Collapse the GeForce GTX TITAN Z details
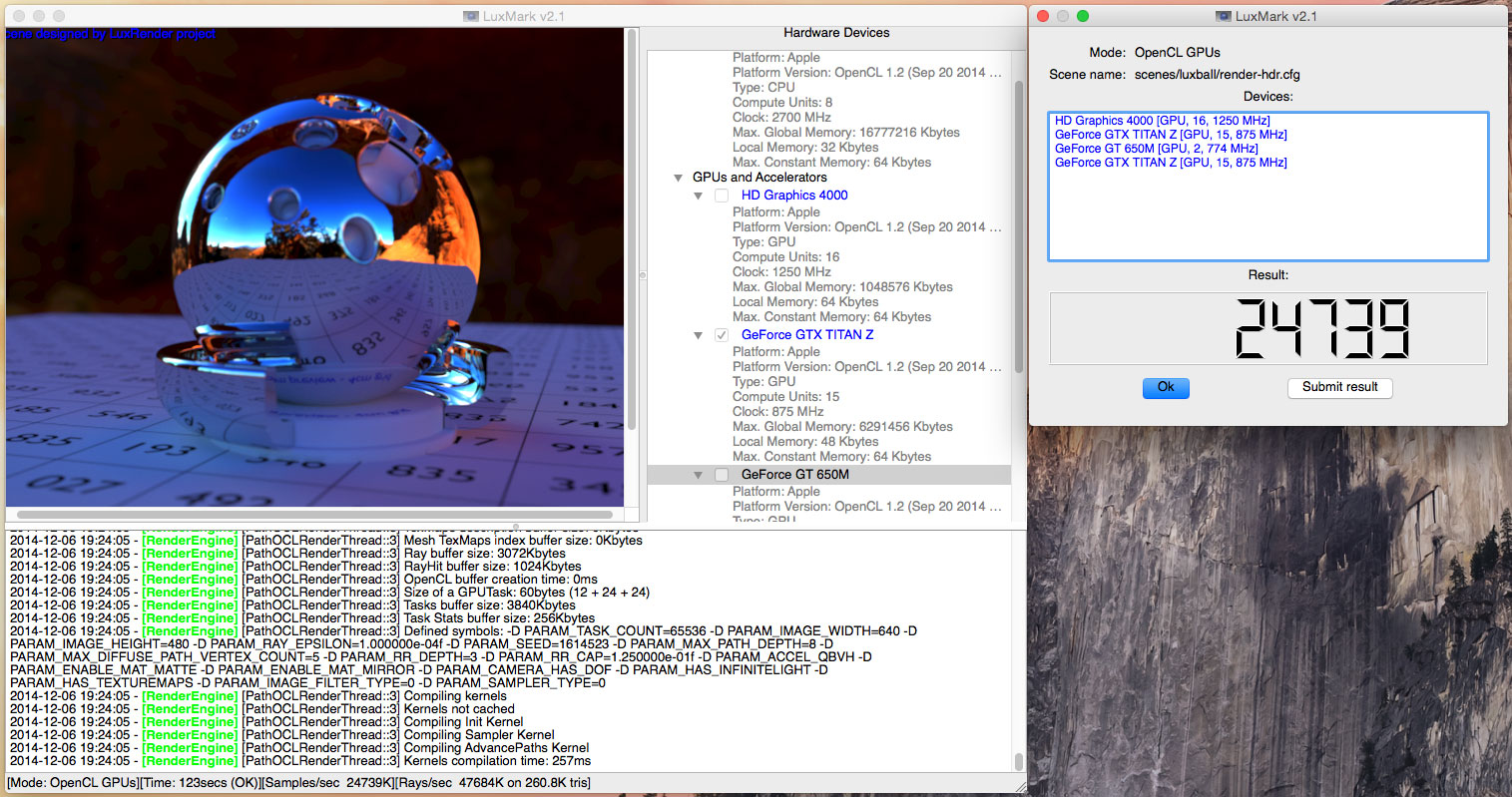The height and width of the screenshot is (797, 1512). (699, 335)
